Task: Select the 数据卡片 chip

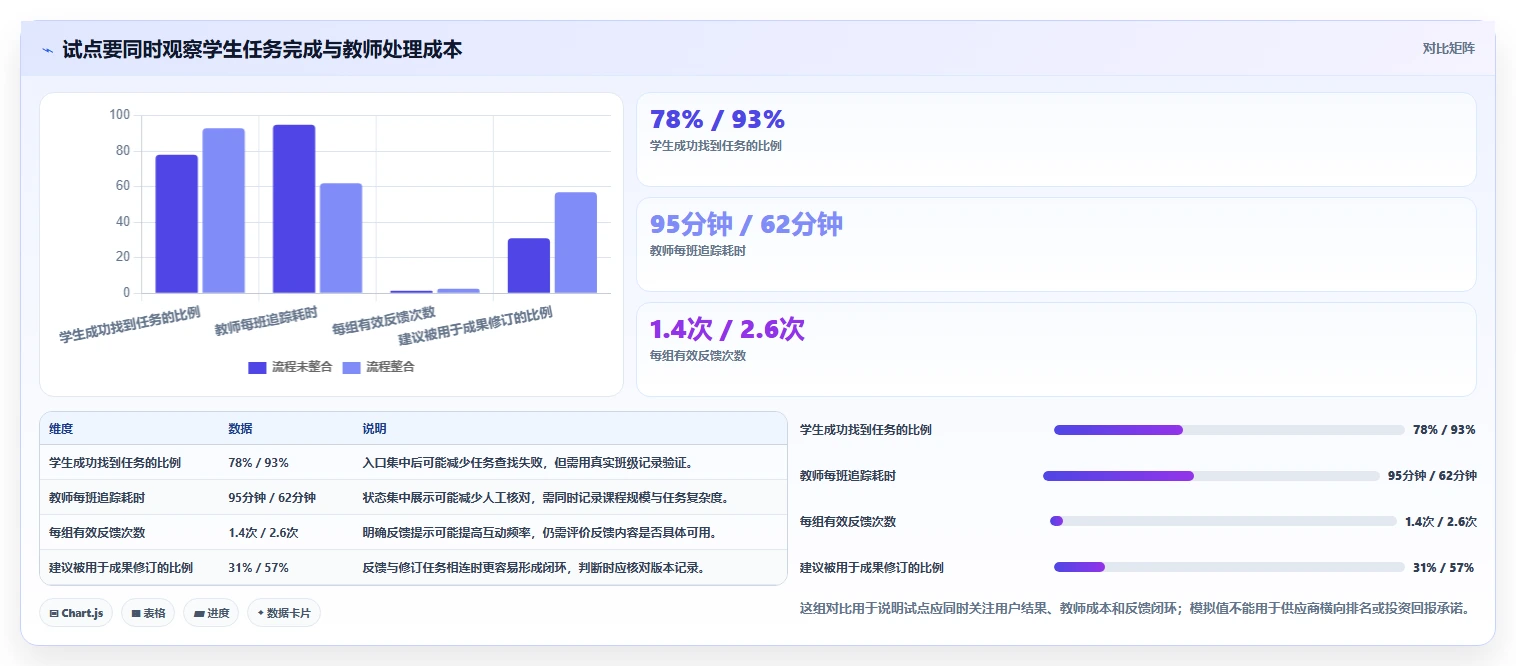Action: (284, 613)
